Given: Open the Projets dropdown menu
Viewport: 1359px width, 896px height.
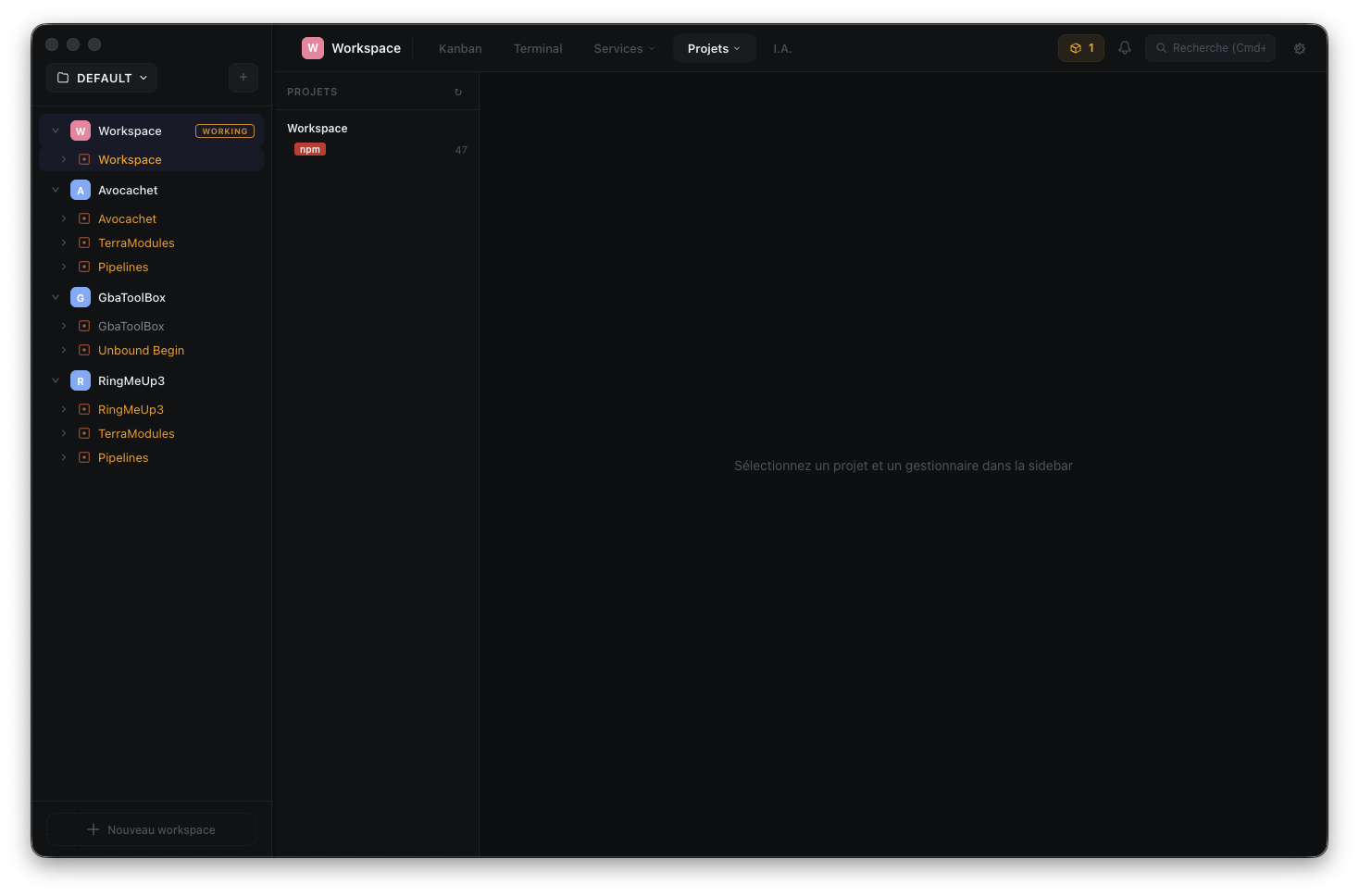Looking at the screenshot, I should coord(714,48).
